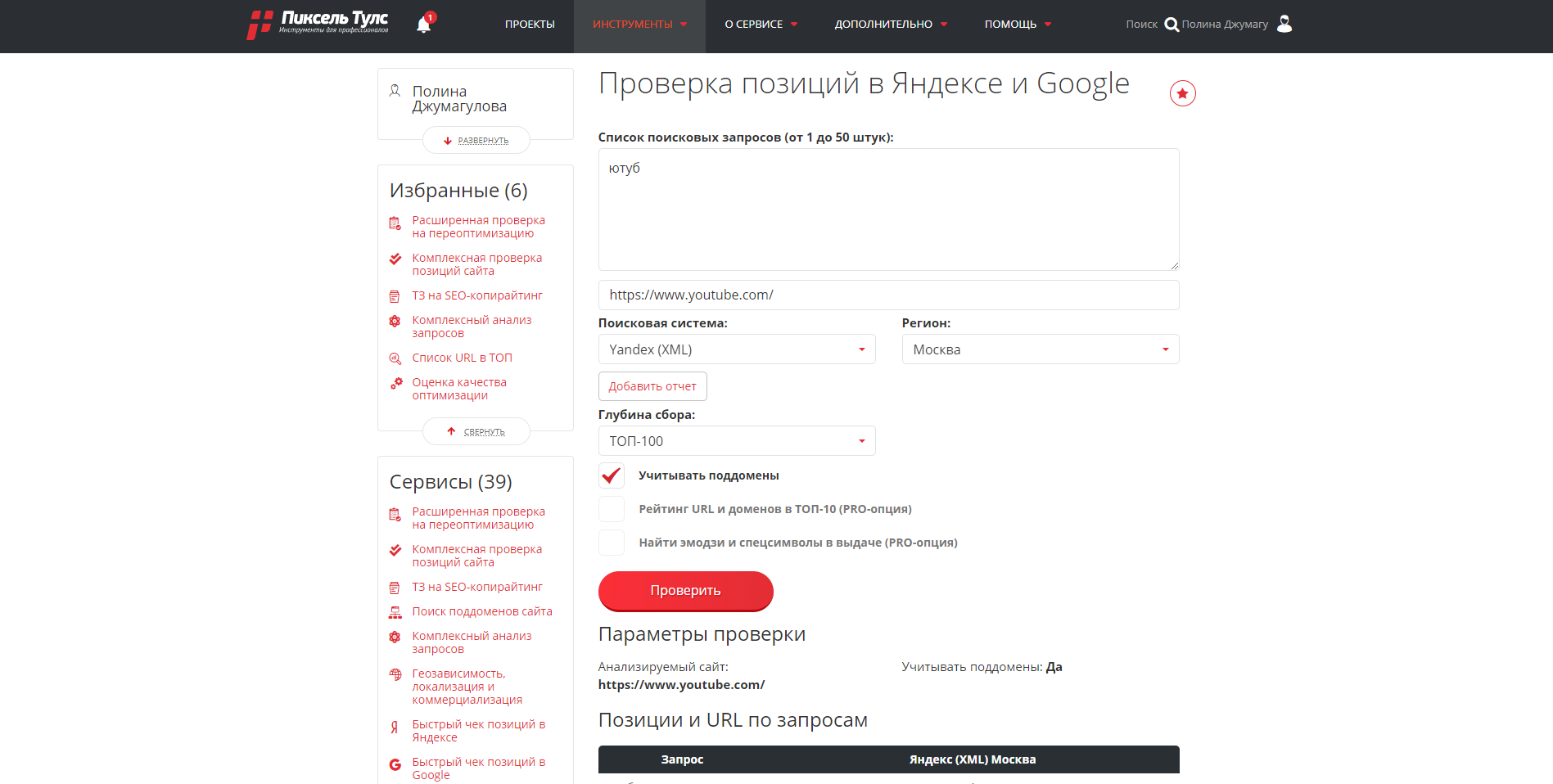Open the Регион dropdown showing Москва
Screen dimensions: 1553x784
tap(1041, 349)
